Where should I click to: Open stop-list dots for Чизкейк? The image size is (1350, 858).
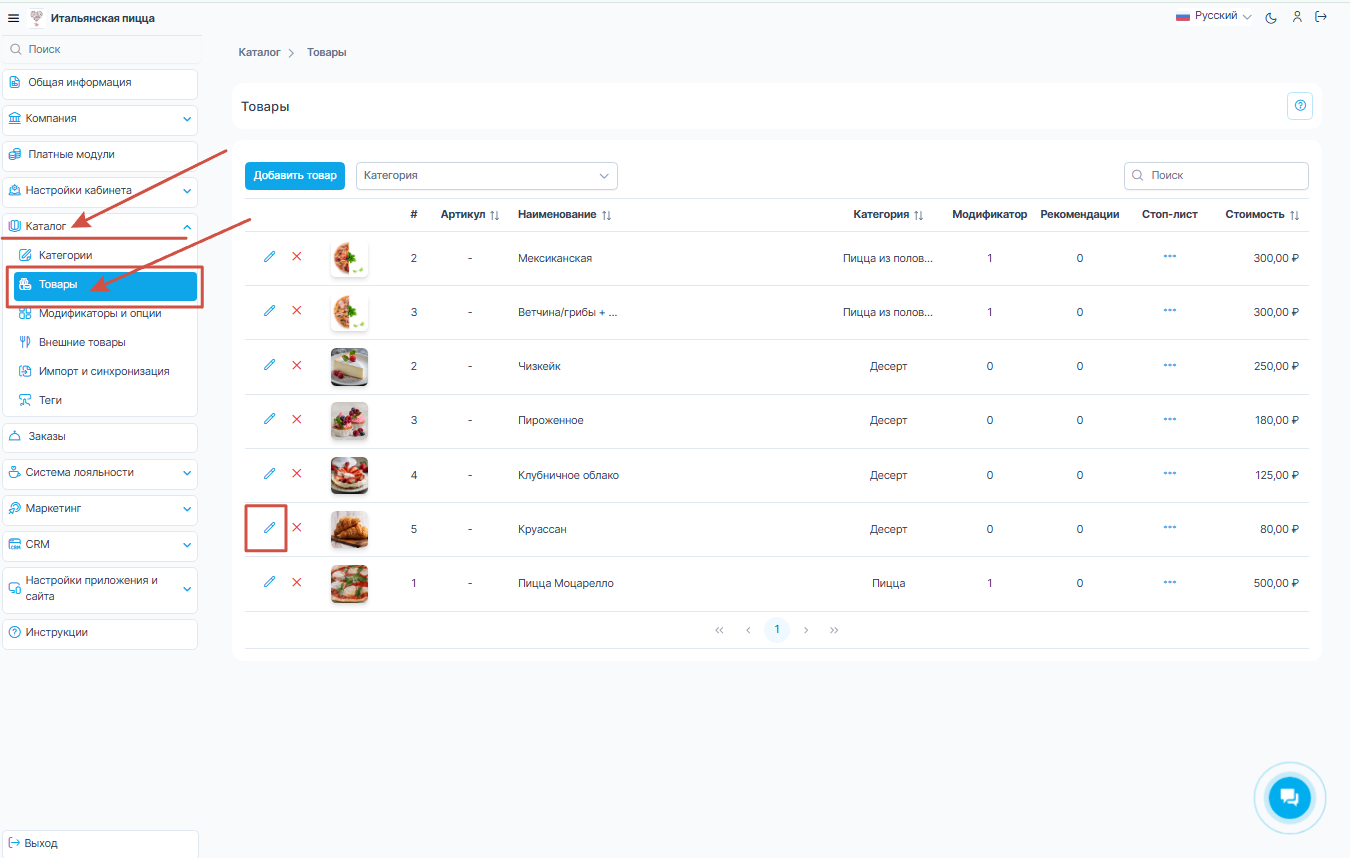(1170, 364)
